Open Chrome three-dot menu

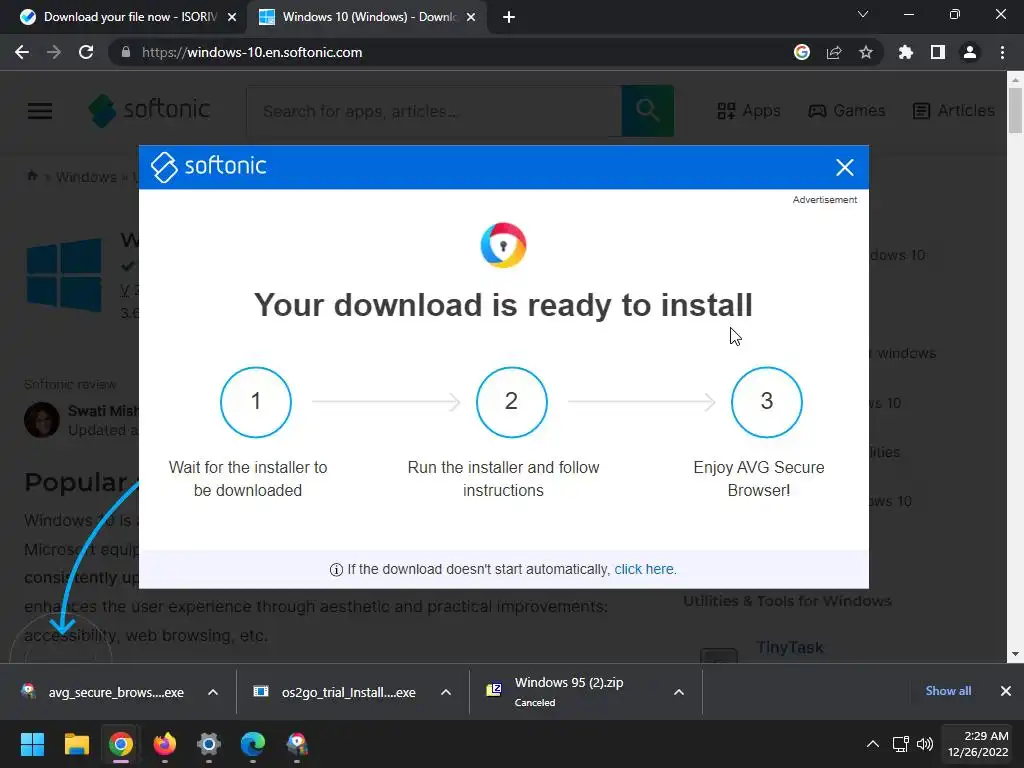(1002, 52)
